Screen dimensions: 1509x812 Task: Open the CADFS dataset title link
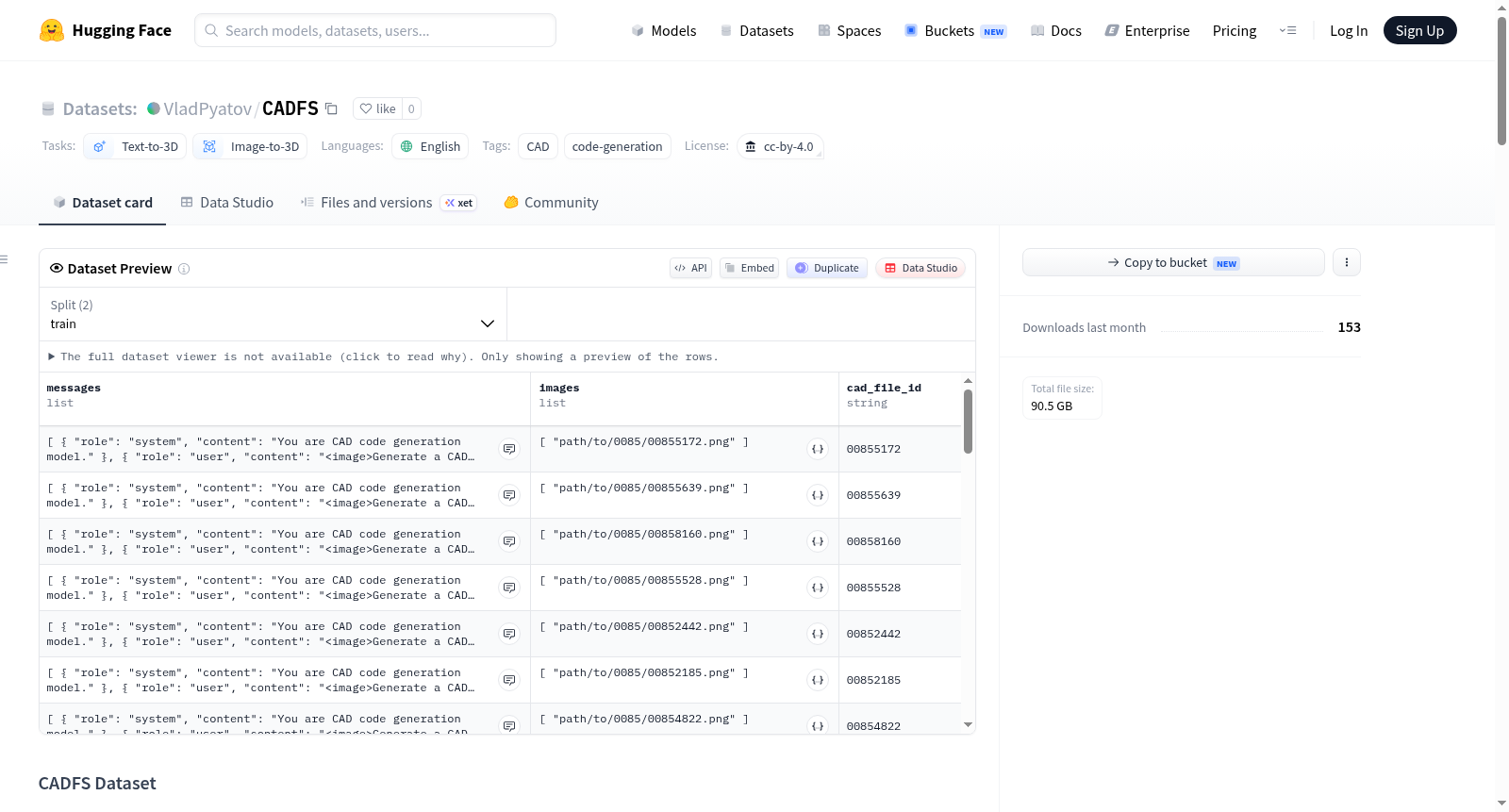tap(290, 108)
